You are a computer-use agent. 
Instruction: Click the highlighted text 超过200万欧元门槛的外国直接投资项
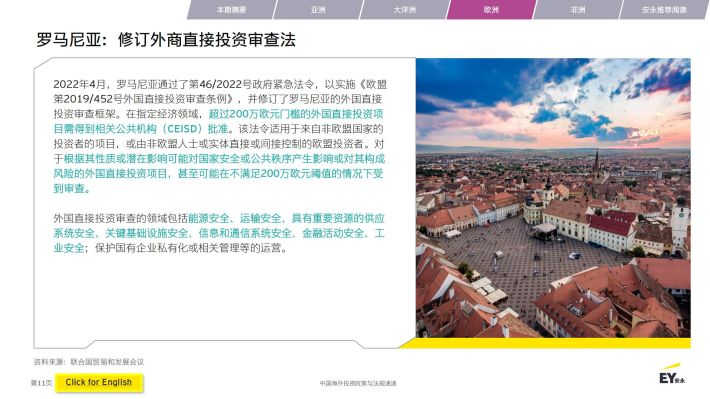click(296, 114)
